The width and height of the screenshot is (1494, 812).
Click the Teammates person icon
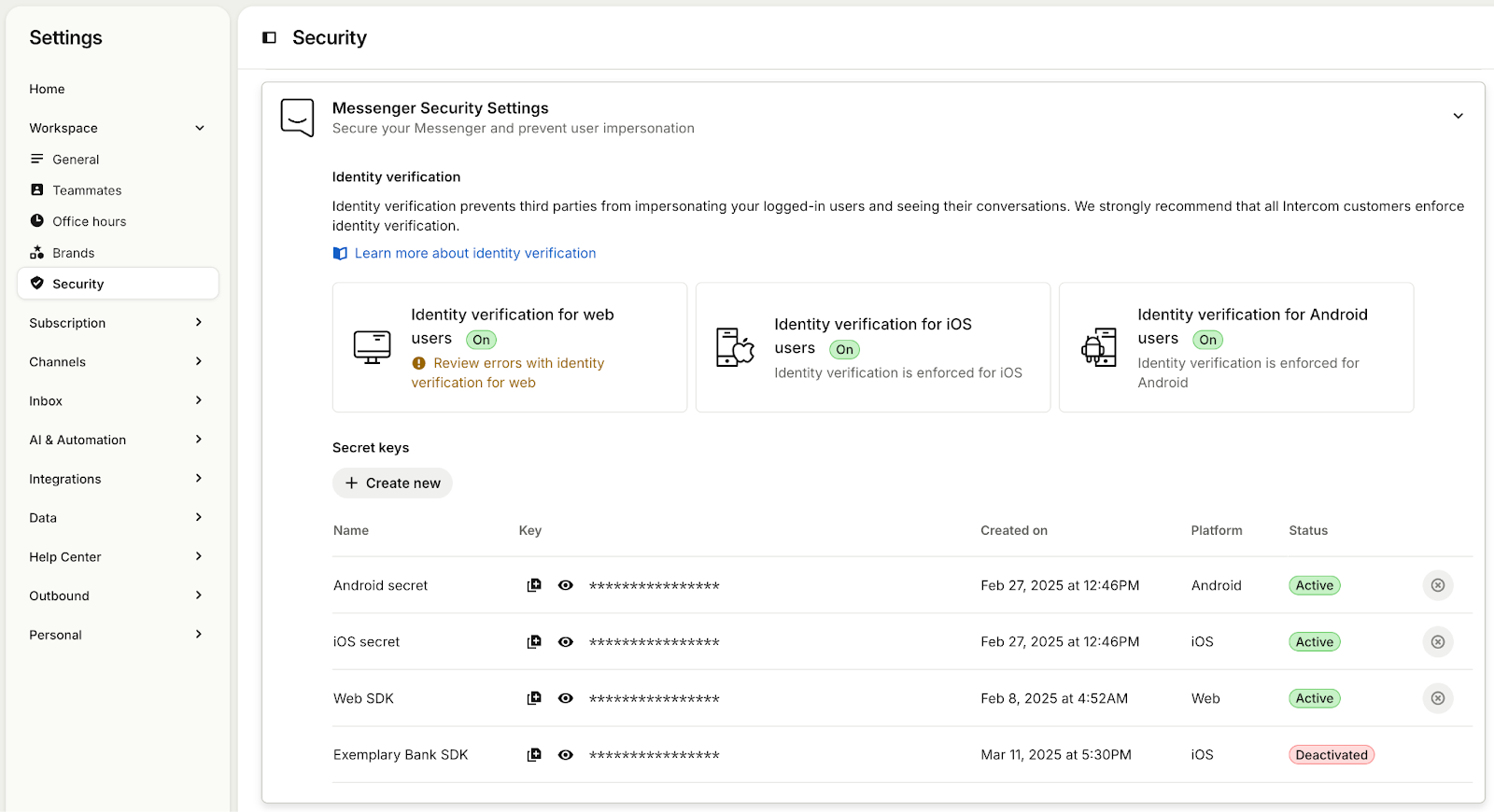click(37, 189)
